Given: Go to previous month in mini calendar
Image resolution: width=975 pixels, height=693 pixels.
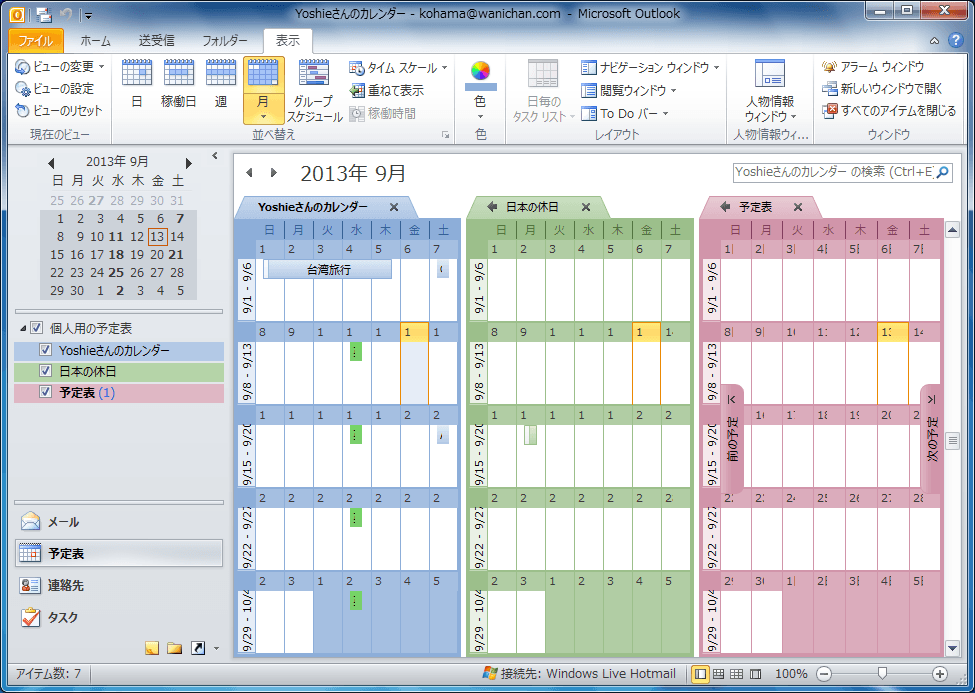Looking at the screenshot, I should click(51, 163).
